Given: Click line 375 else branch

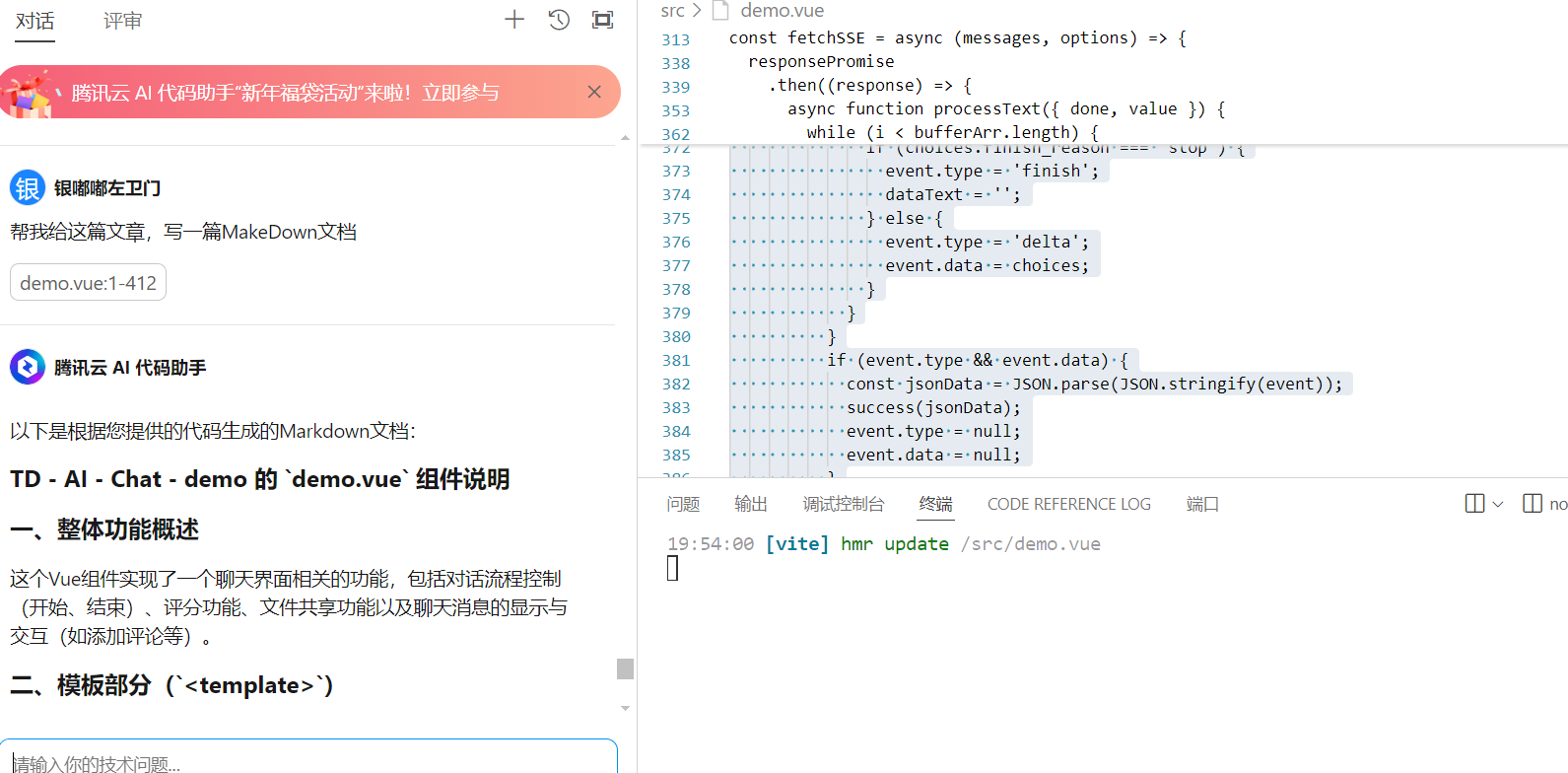Looking at the screenshot, I should click(905, 218).
